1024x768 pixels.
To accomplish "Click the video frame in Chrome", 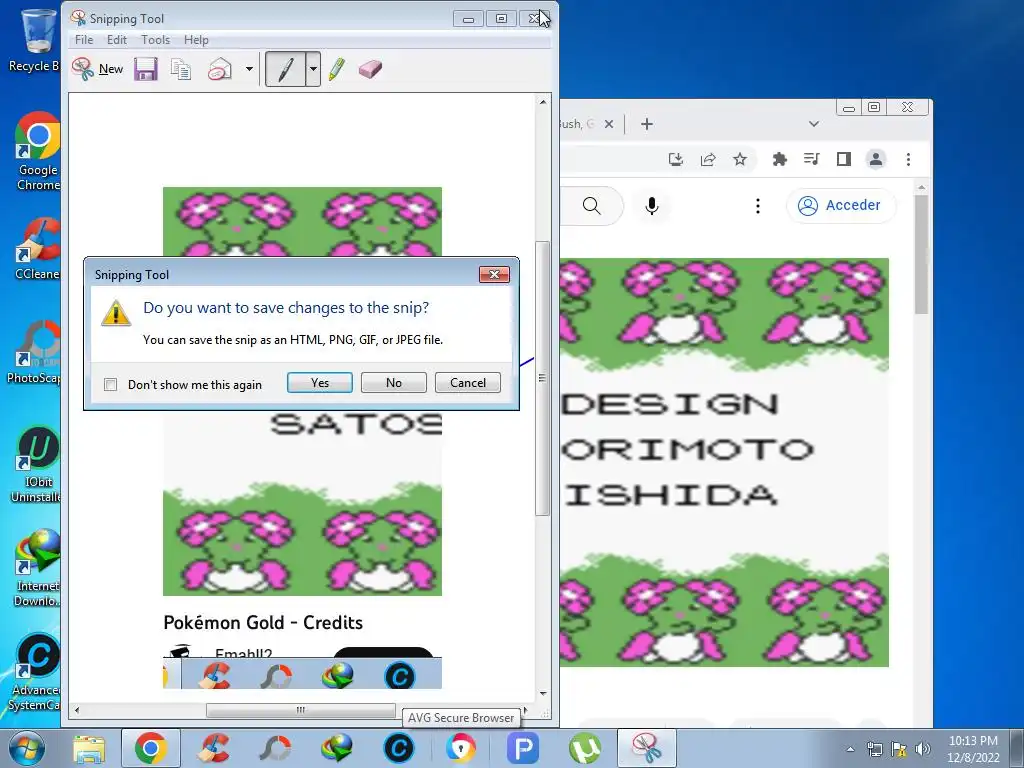I will pos(724,462).
